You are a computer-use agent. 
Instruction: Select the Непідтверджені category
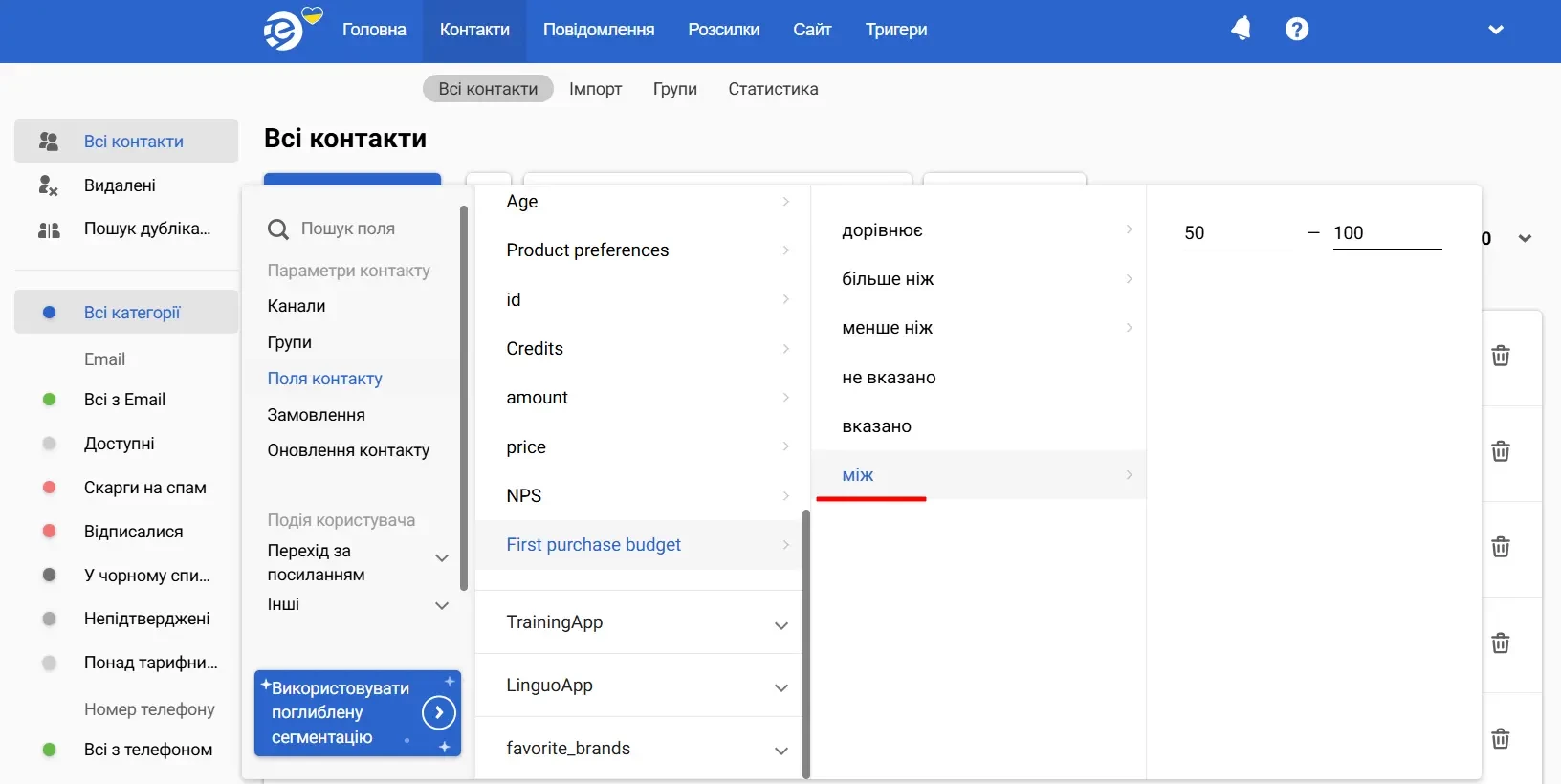click(x=146, y=619)
